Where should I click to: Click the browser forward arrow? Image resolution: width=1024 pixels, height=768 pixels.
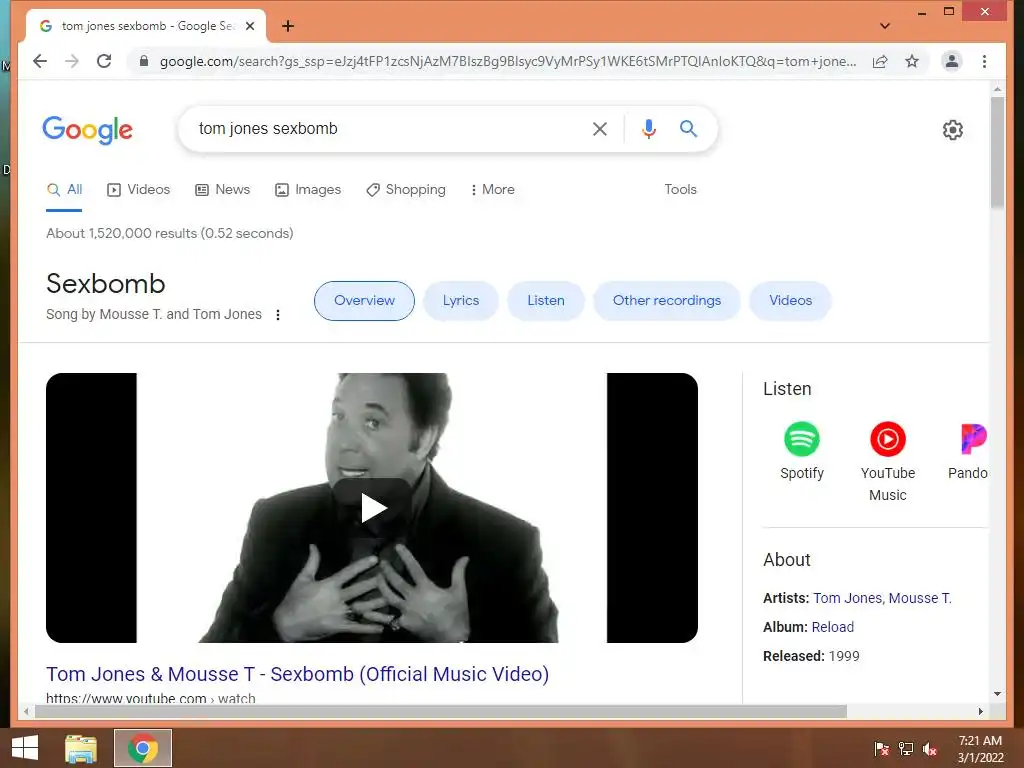coord(72,61)
